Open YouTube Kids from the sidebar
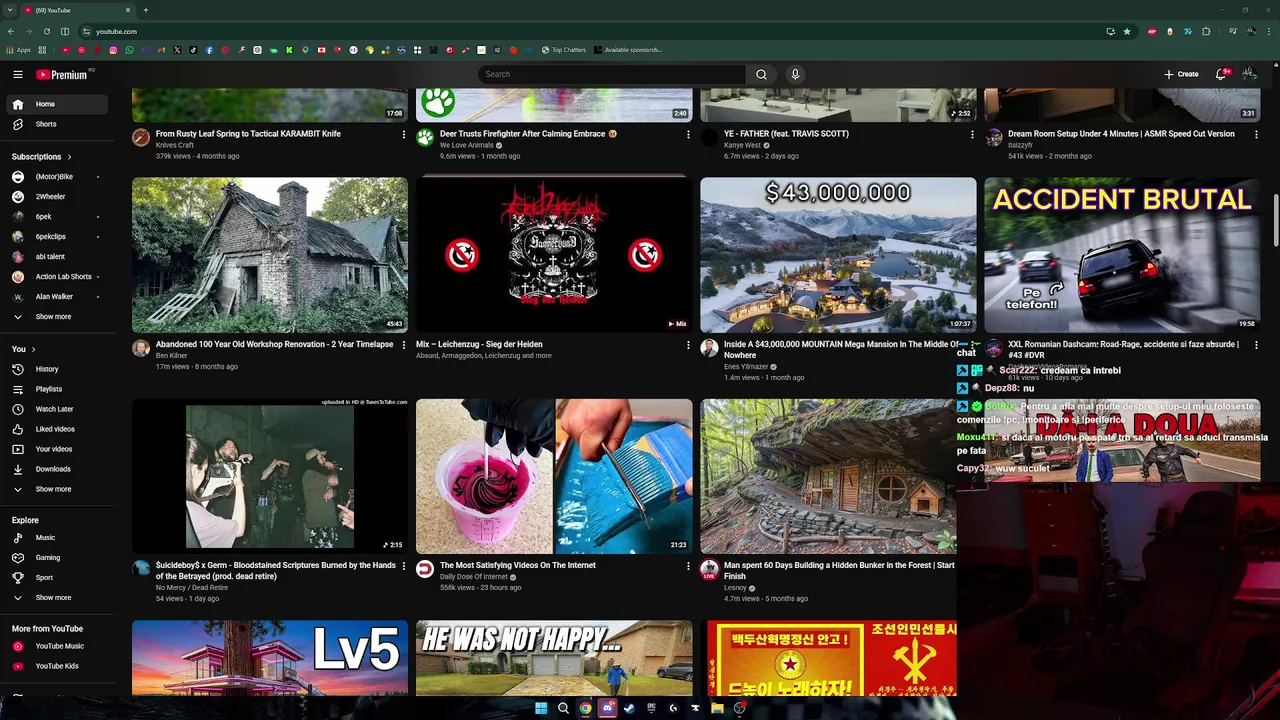 (x=56, y=666)
